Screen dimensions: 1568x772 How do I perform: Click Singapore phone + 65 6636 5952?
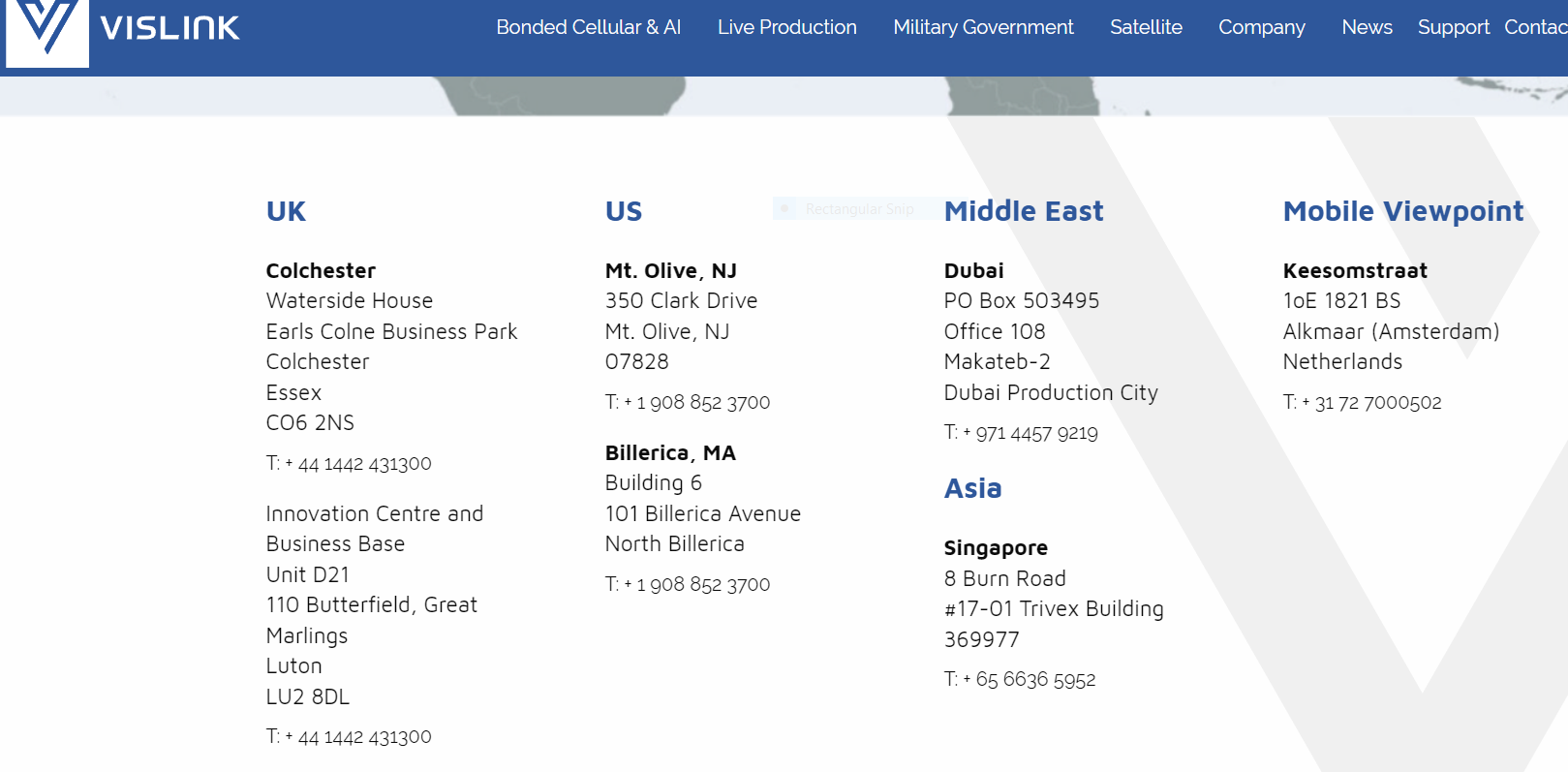tap(1020, 680)
